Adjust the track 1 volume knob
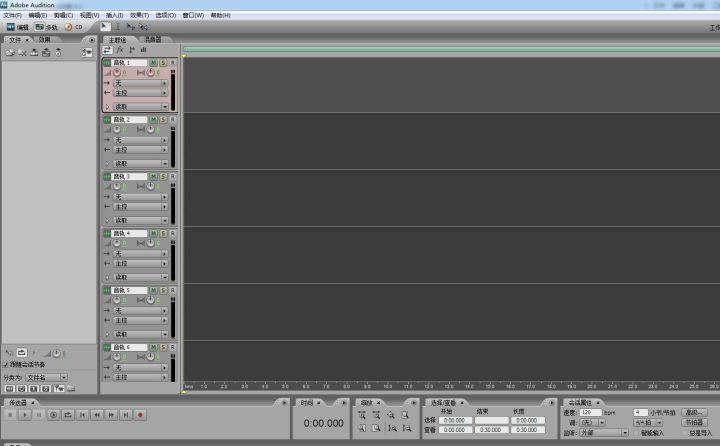The image size is (720, 446). pyautogui.click(x=117, y=73)
